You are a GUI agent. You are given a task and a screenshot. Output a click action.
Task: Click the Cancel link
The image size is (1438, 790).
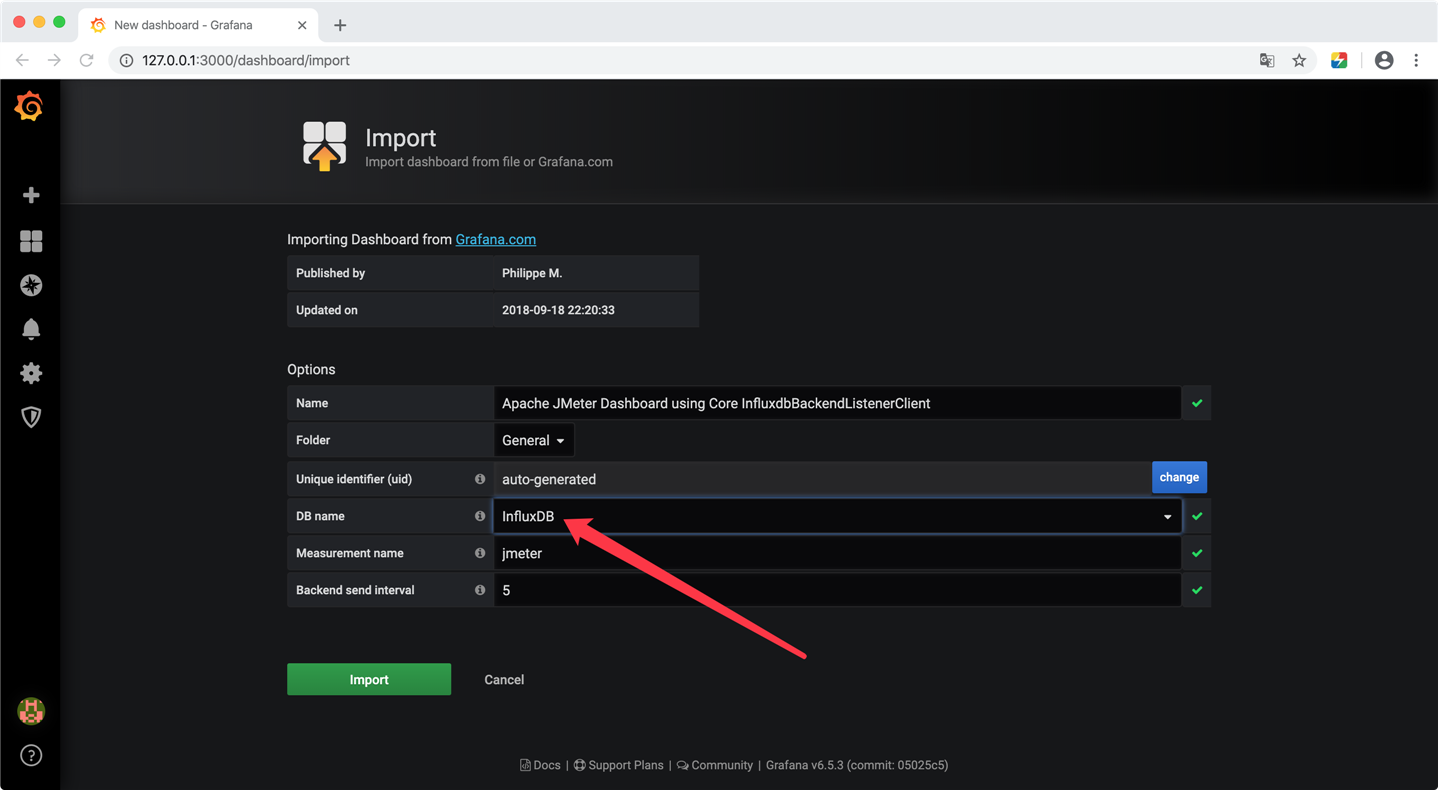coord(504,679)
